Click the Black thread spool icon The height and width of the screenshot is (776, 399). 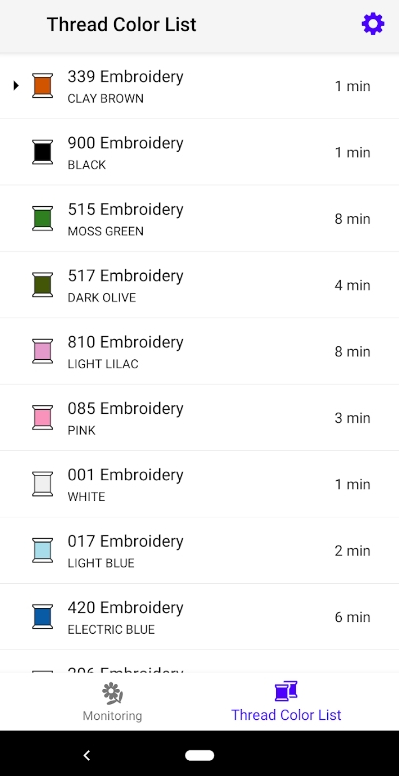43,151
